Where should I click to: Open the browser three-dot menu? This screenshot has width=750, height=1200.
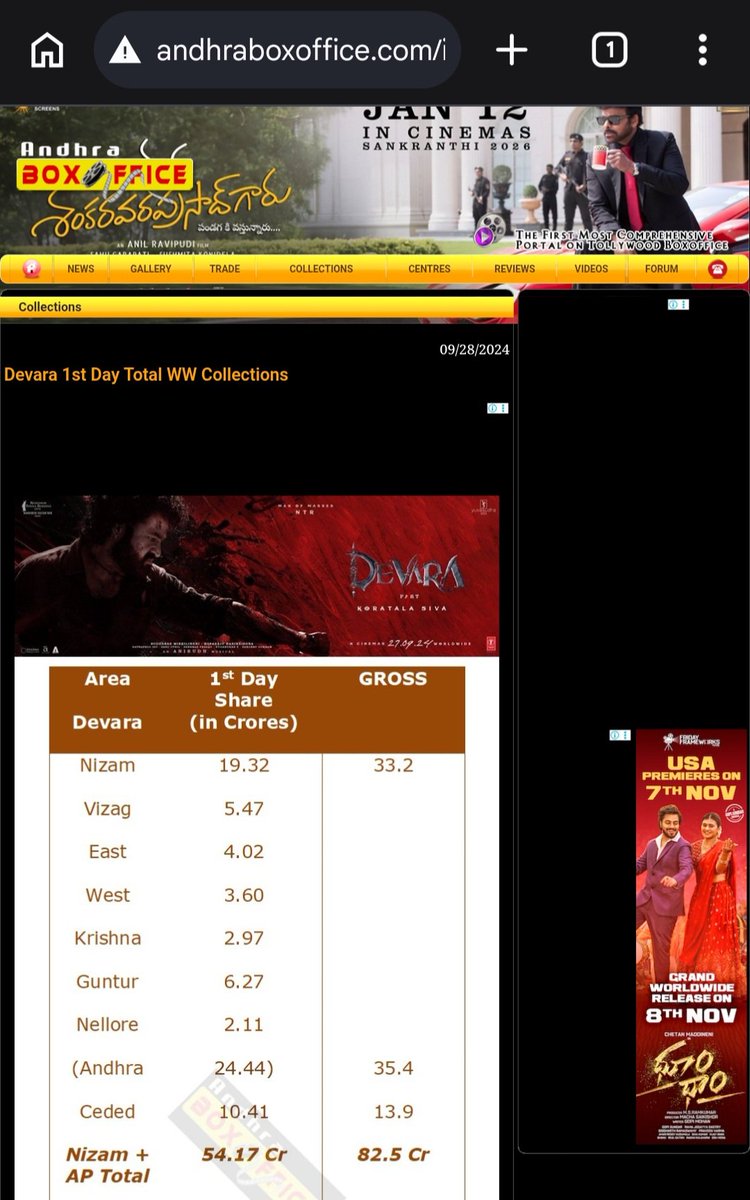703,50
